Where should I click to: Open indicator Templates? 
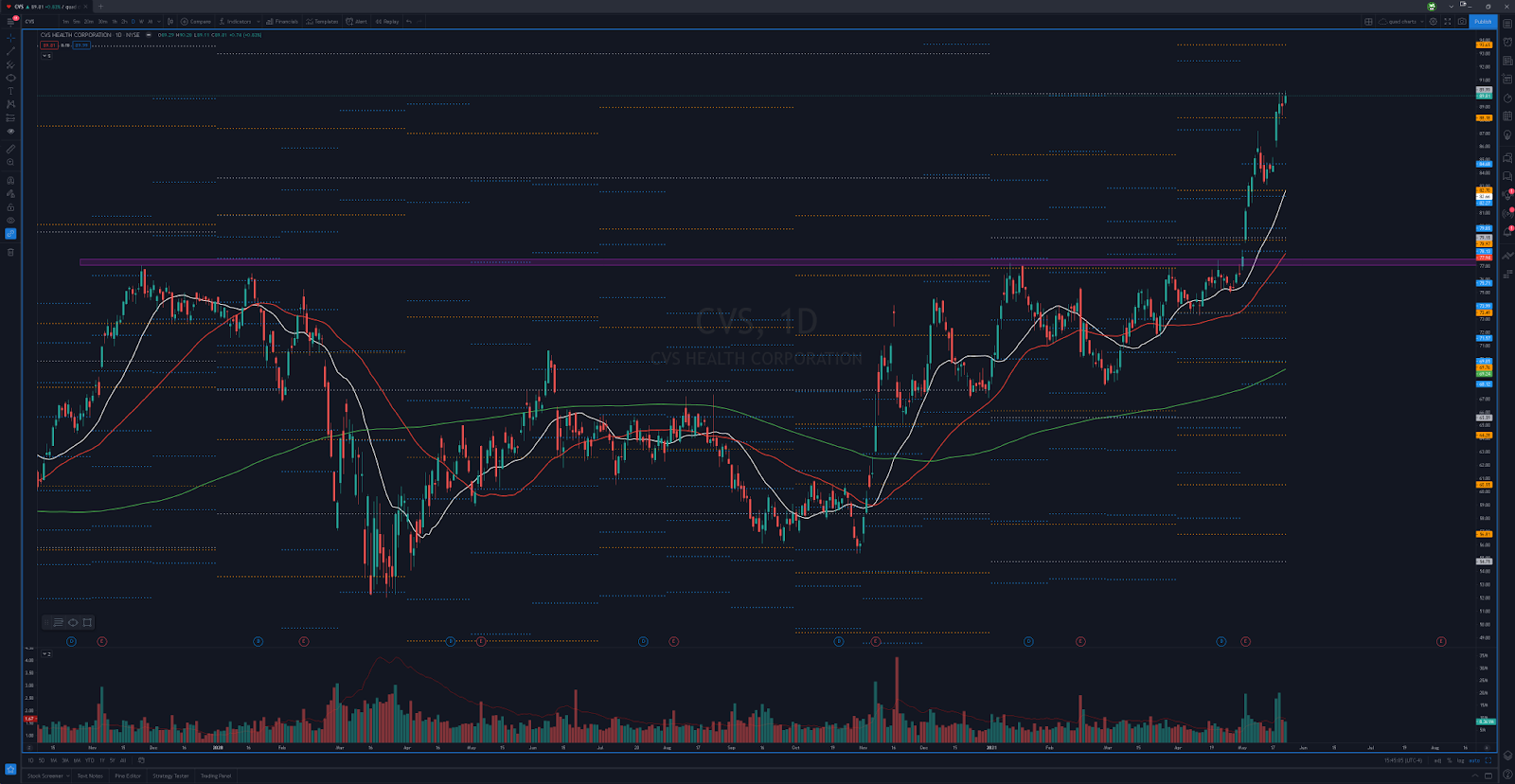click(322, 21)
